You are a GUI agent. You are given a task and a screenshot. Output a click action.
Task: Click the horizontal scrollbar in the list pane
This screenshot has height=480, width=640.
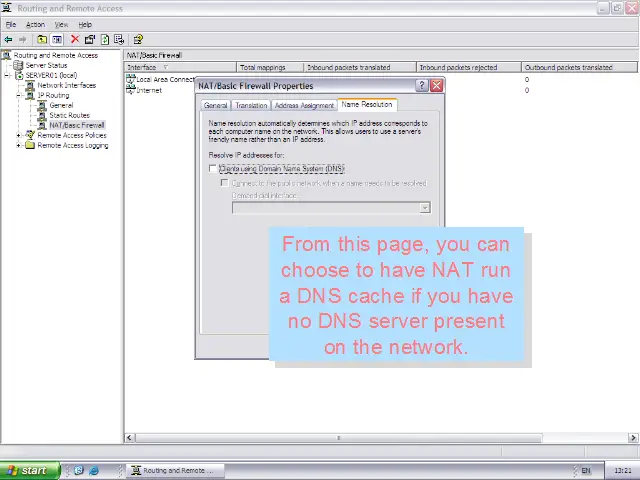pos(380,438)
